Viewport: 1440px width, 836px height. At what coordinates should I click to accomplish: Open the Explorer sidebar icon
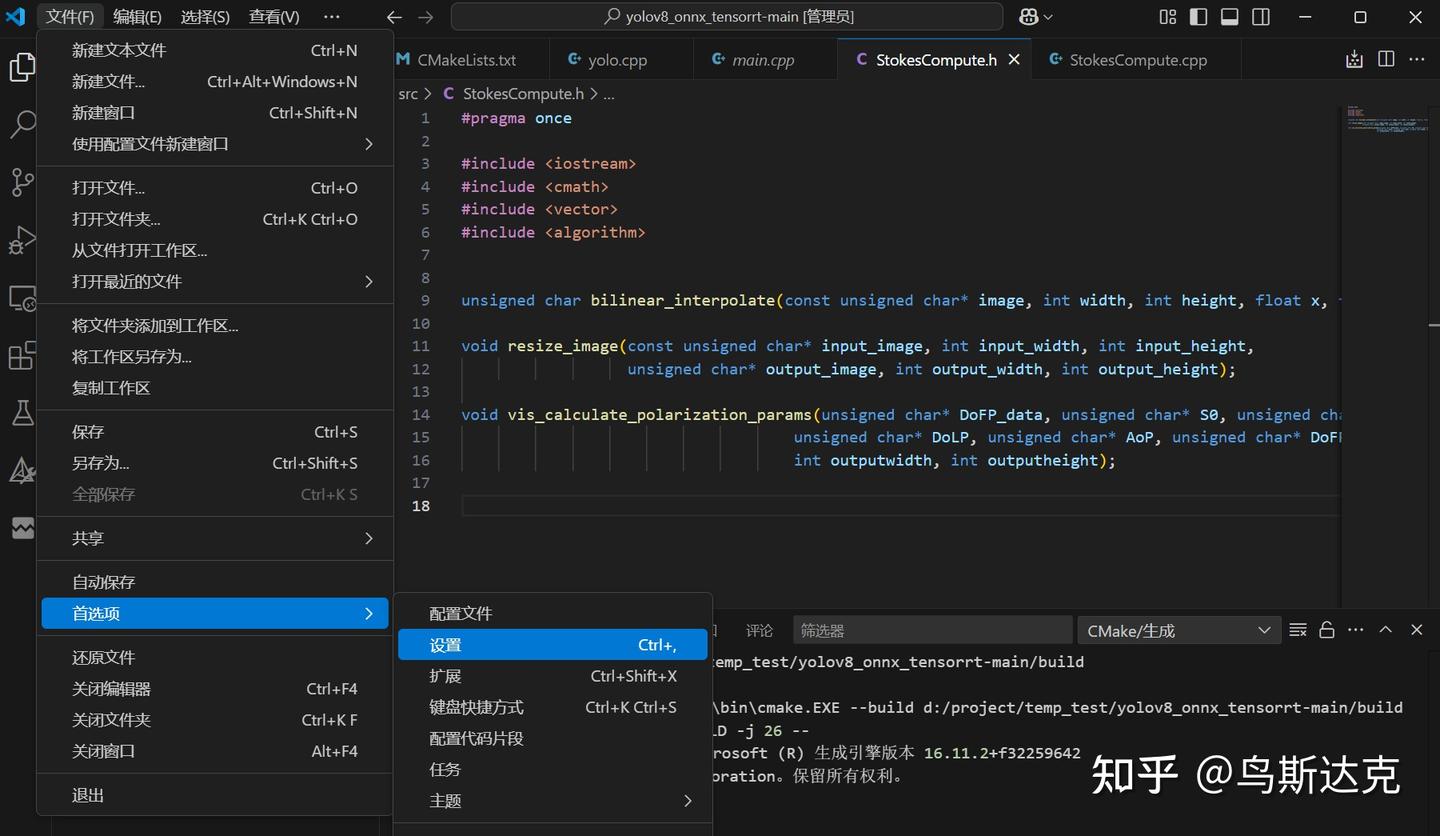22,67
